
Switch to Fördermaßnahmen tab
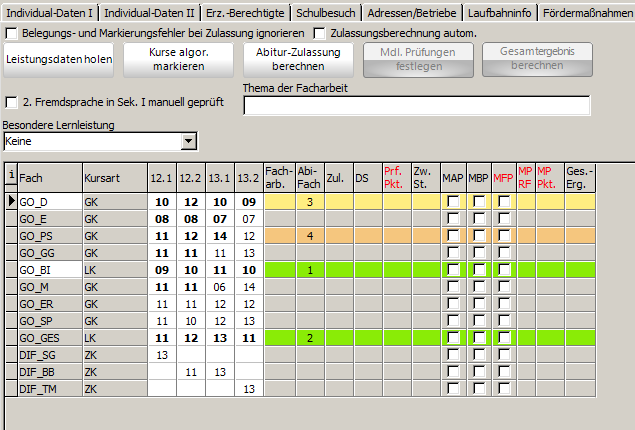tap(587, 13)
